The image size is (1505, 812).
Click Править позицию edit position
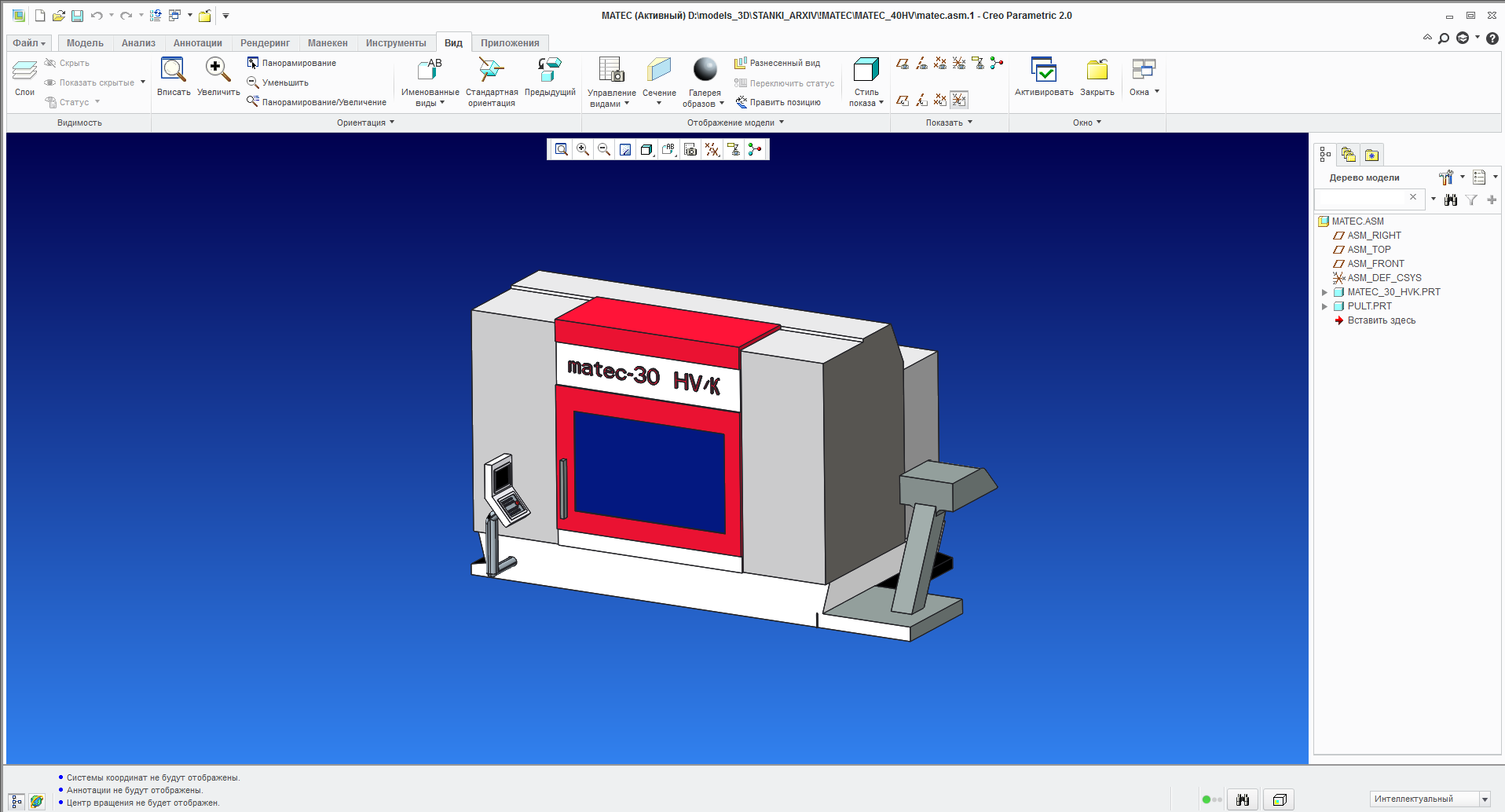click(778, 102)
